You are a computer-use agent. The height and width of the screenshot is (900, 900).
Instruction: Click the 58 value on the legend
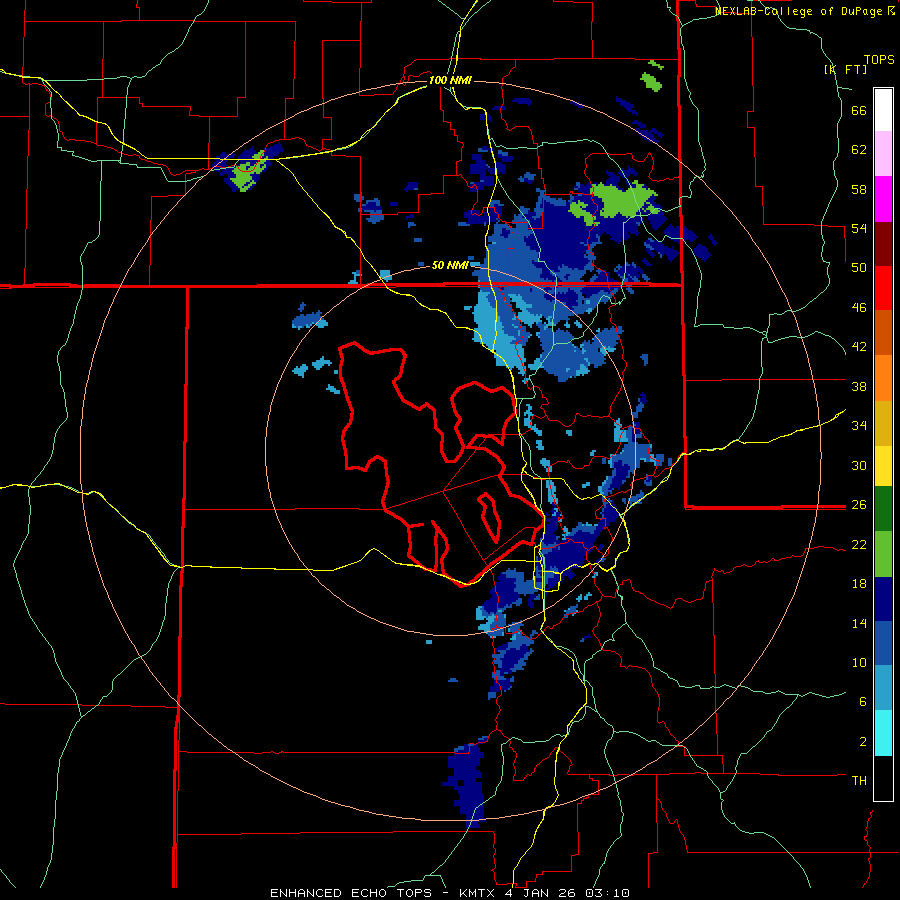pyautogui.click(x=859, y=189)
